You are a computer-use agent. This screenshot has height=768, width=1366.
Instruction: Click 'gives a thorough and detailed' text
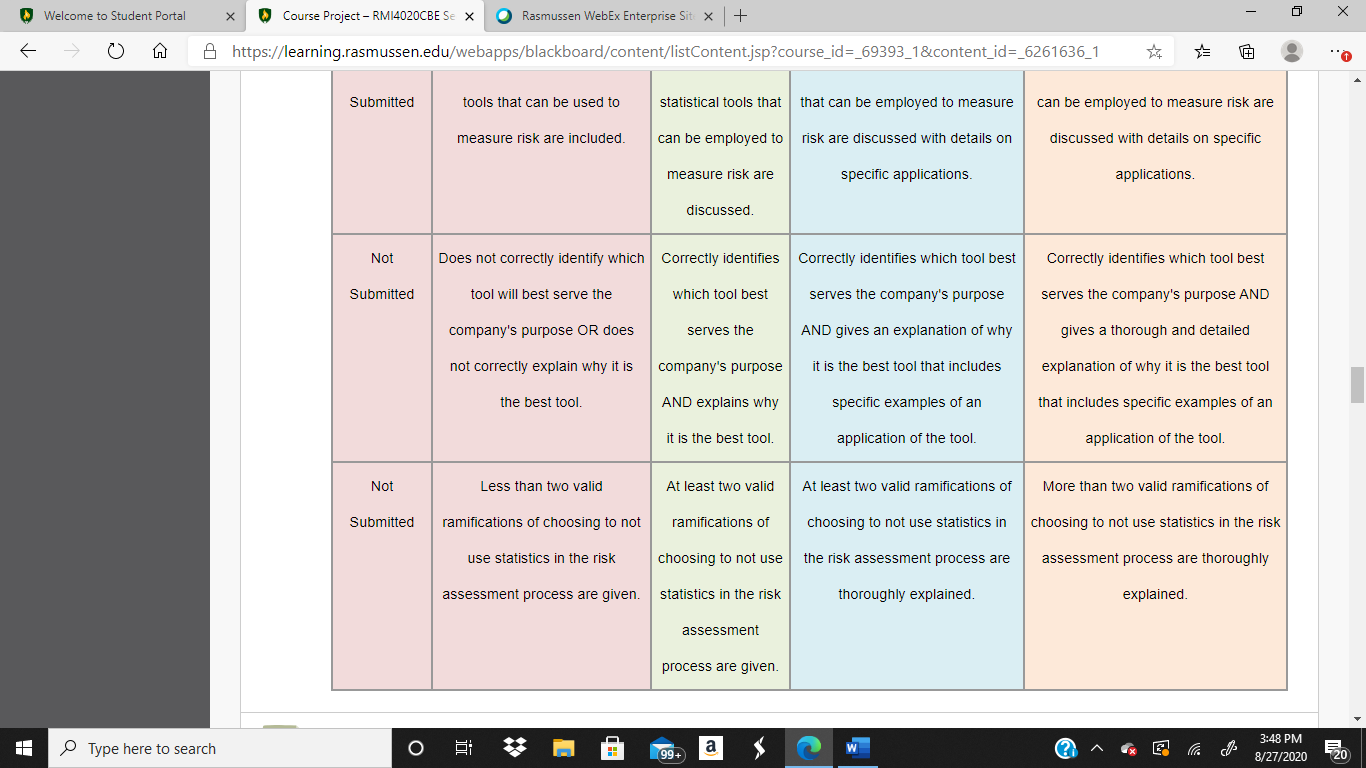[x=1155, y=330]
